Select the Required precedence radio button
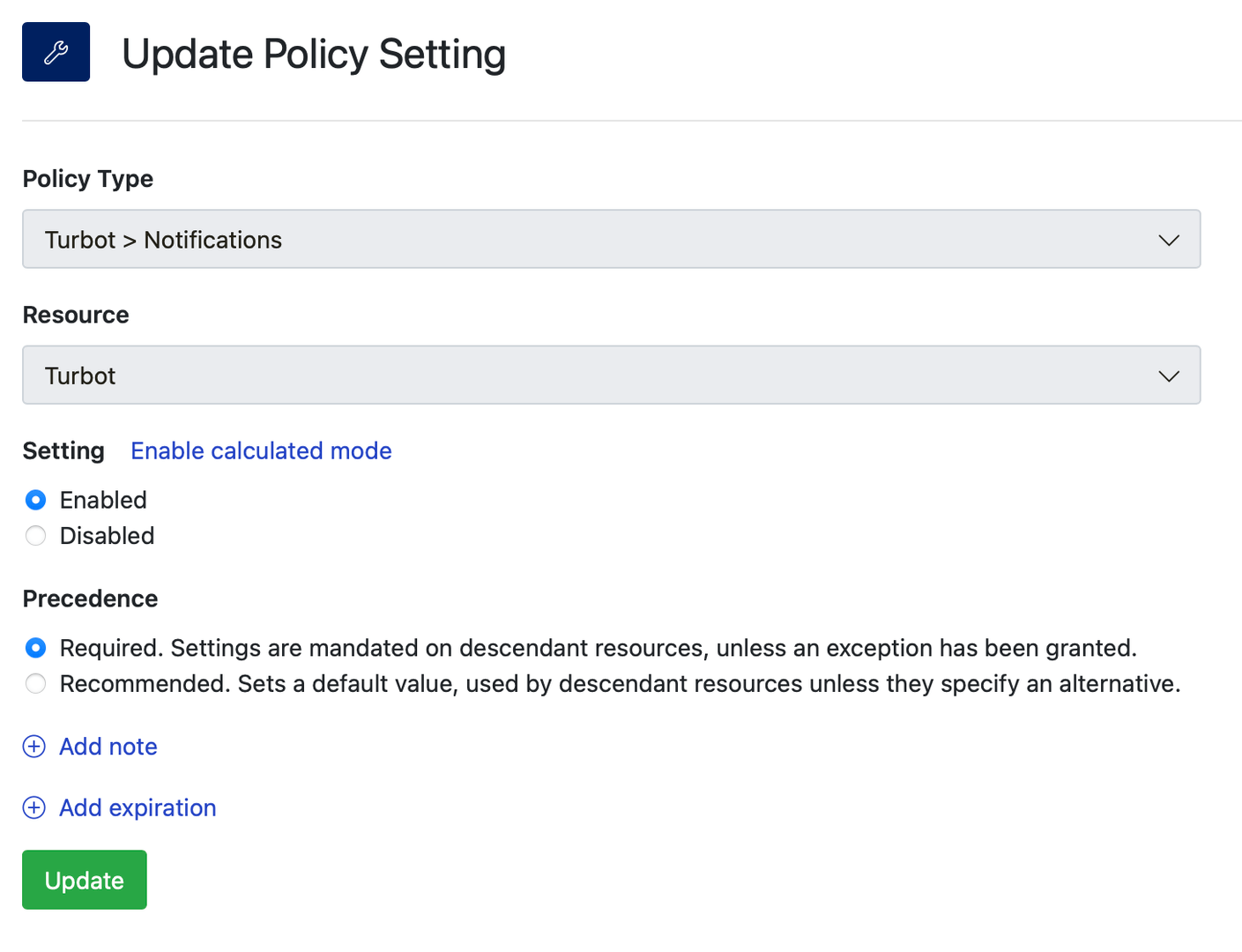 (36, 648)
